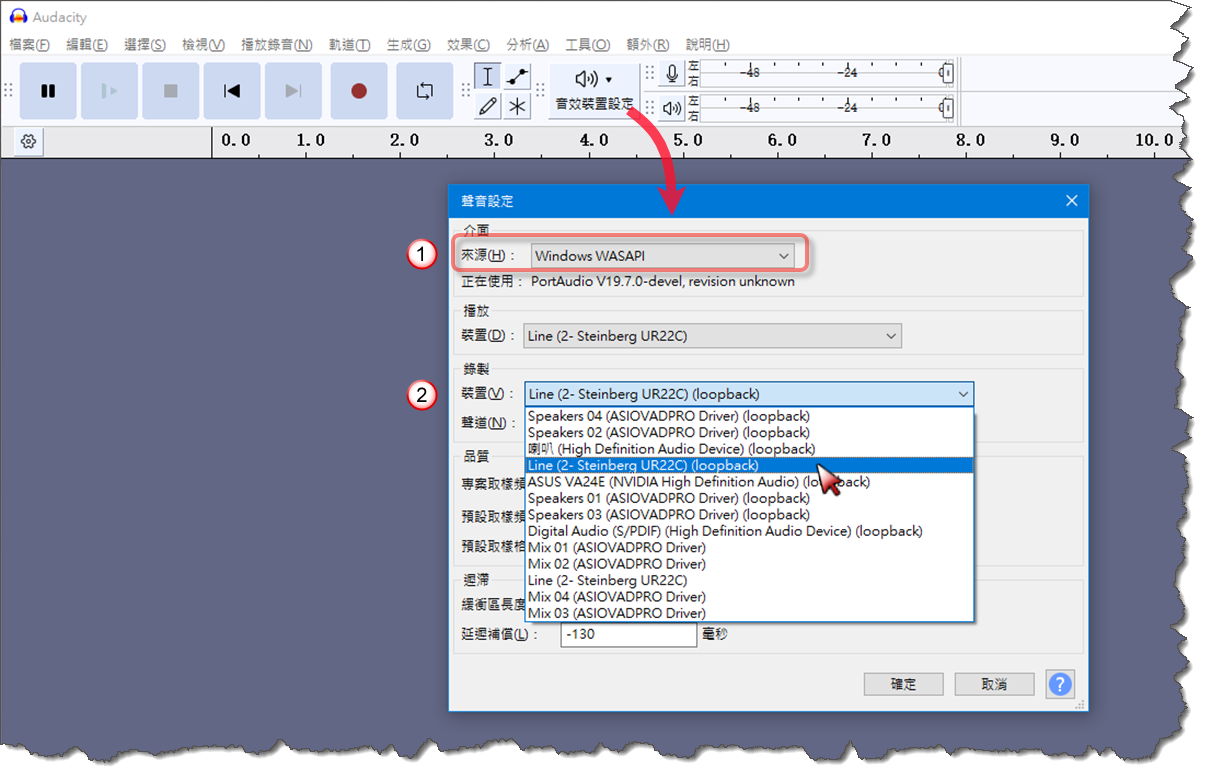Click the 9.0 mark on the timeline ruler
Screen dimensions: 1210x778
pos(1063,141)
